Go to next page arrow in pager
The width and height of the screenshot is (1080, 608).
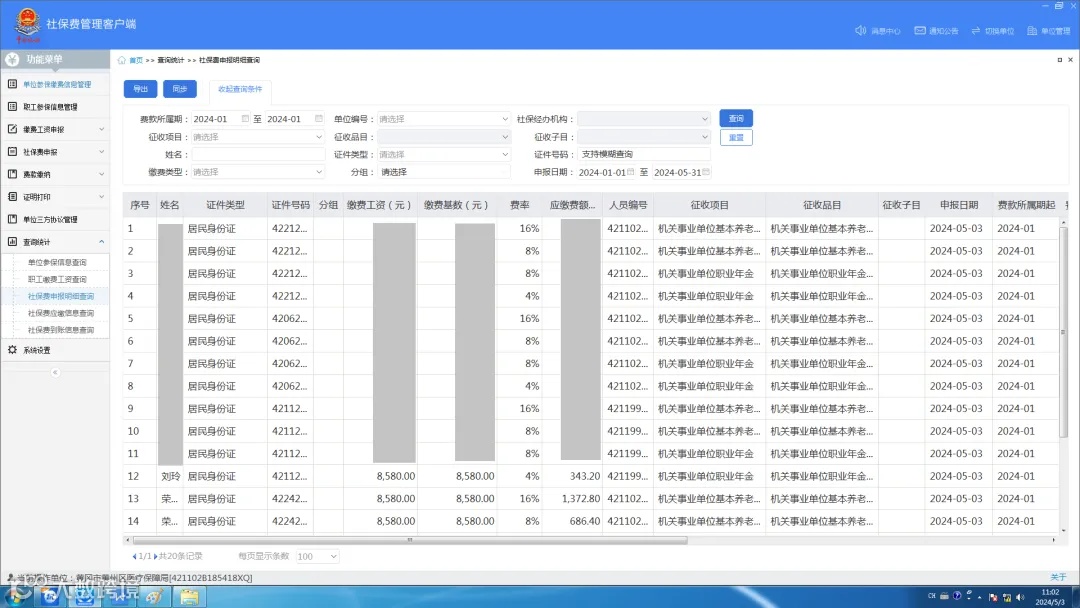[156, 556]
